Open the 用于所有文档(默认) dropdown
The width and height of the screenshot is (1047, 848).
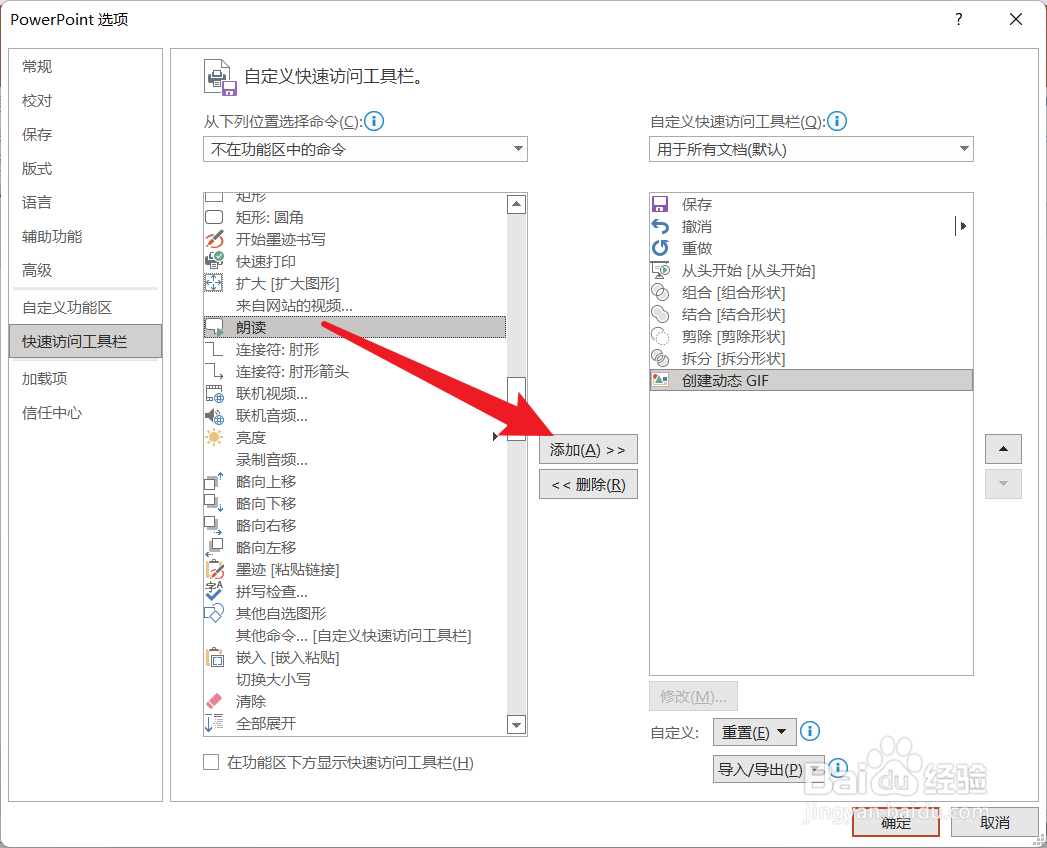(811, 149)
